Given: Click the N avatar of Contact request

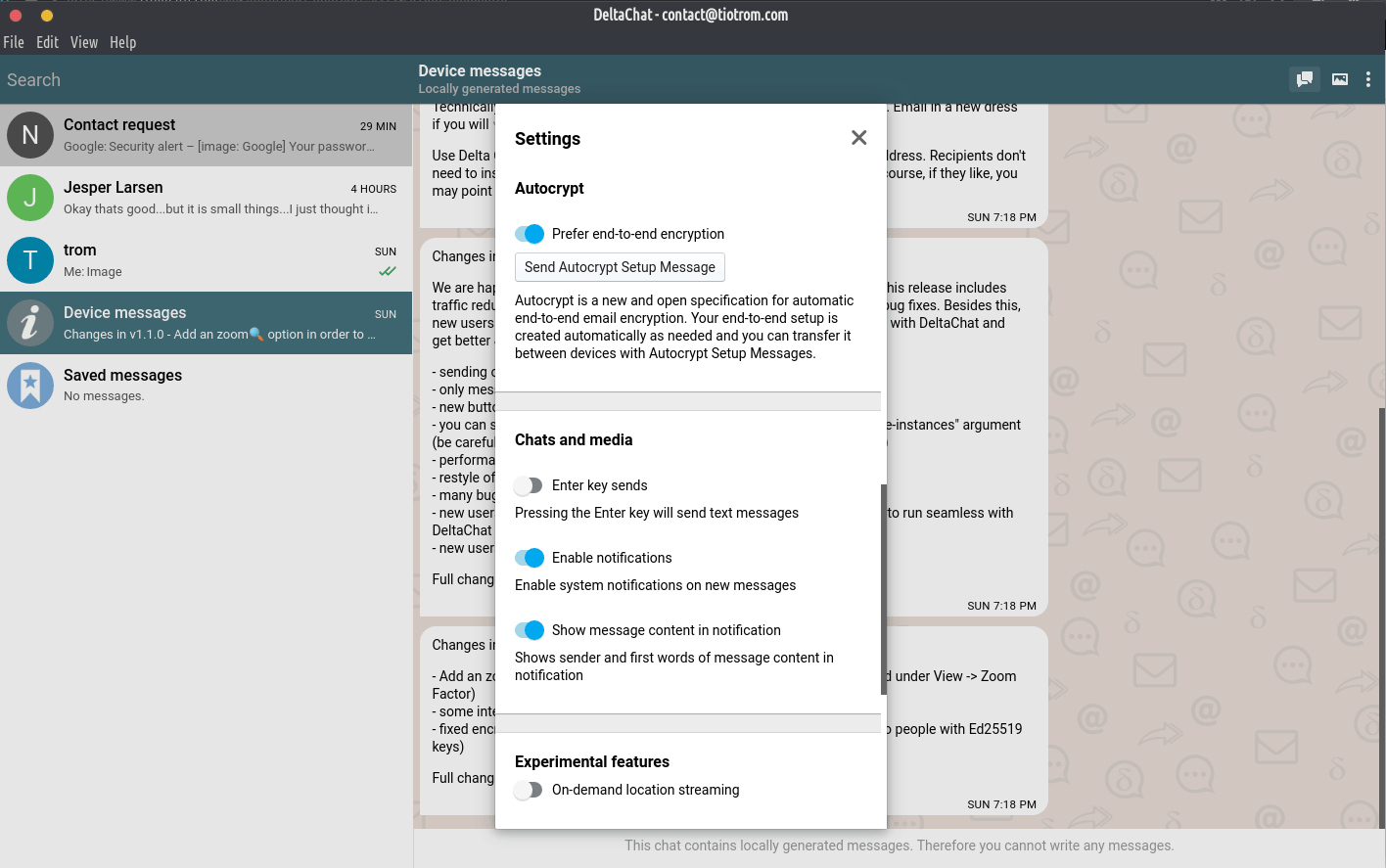Looking at the screenshot, I should 30,135.
